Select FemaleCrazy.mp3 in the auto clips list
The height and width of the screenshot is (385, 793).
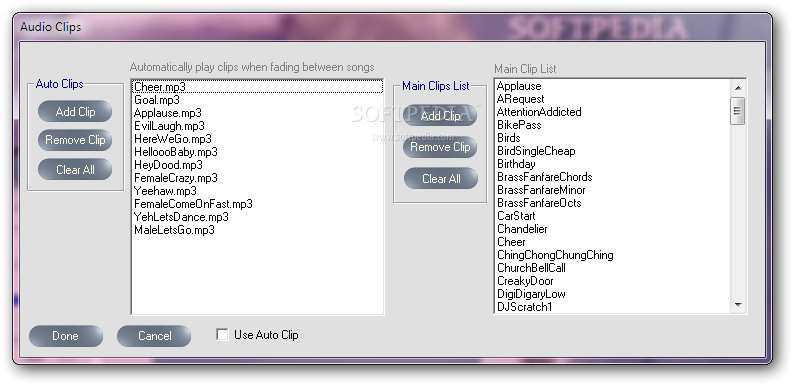tap(257, 178)
